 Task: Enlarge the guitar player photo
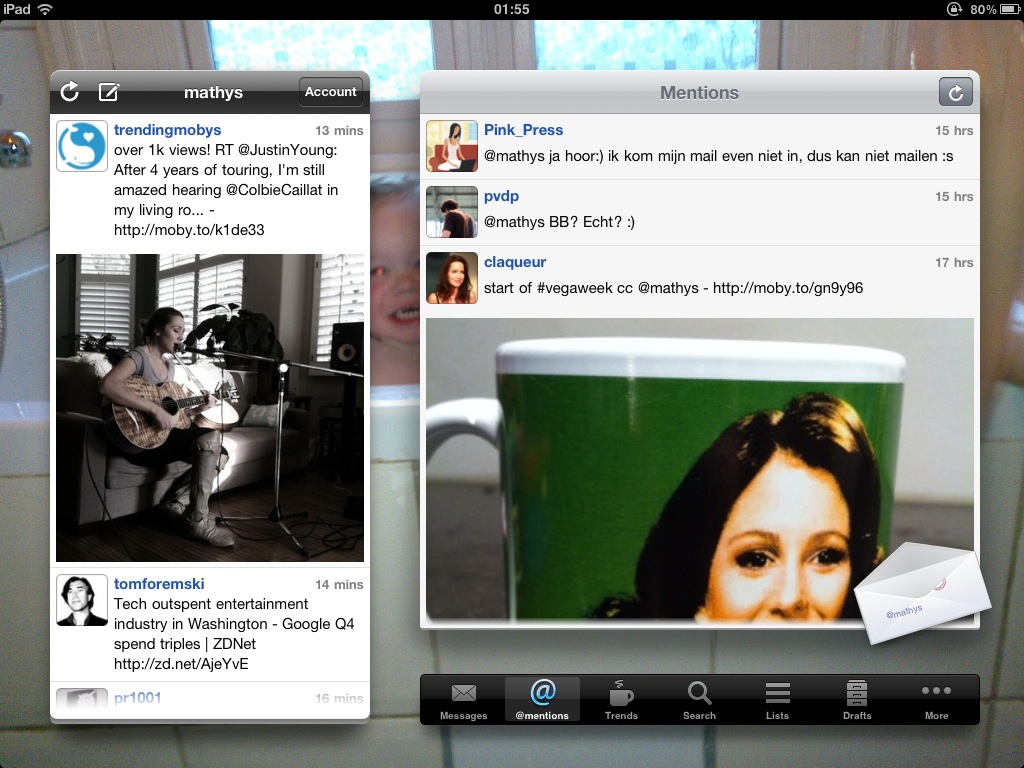tap(210, 407)
